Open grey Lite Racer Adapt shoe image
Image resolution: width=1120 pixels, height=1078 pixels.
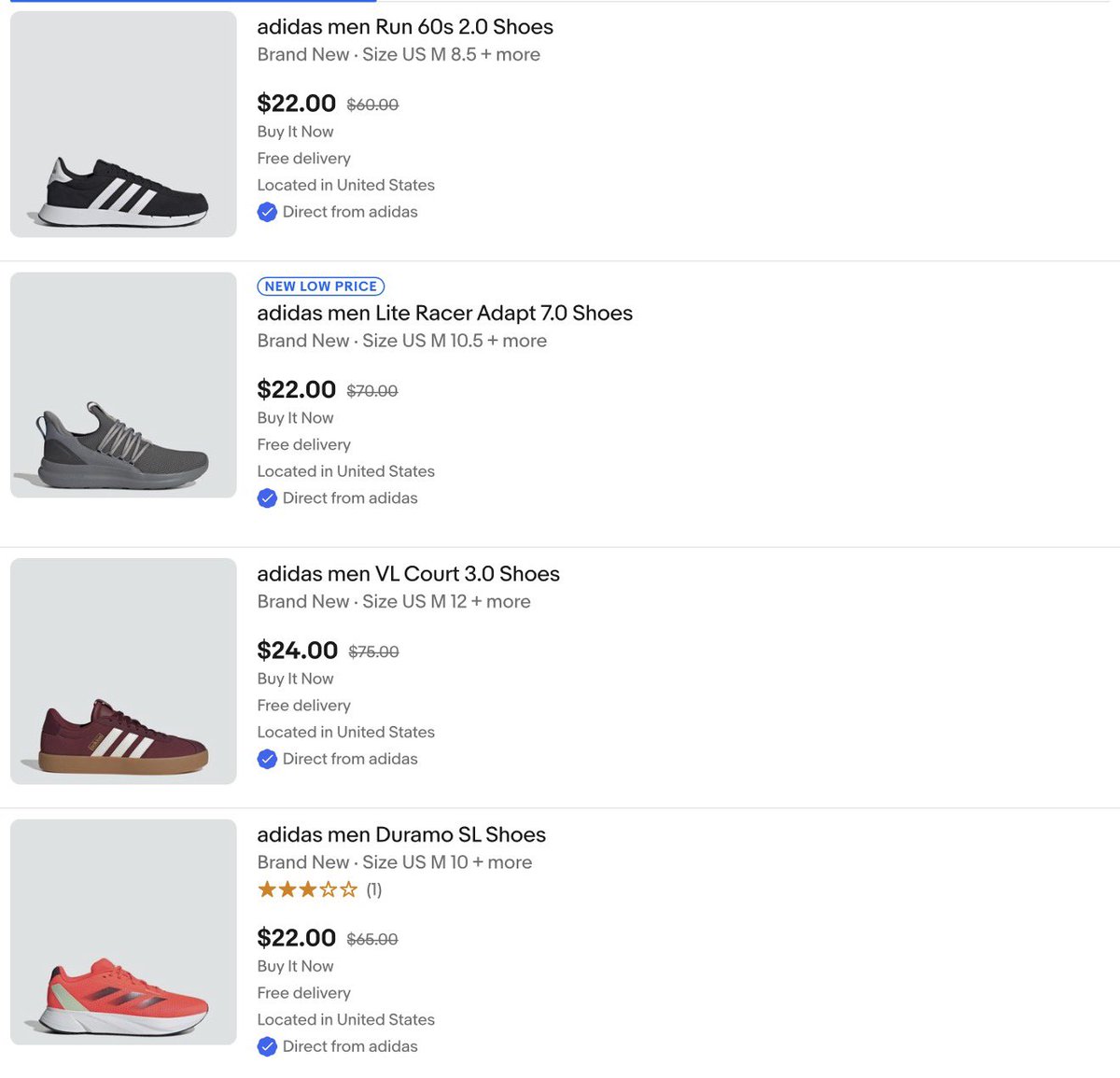(x=123, y=385)
